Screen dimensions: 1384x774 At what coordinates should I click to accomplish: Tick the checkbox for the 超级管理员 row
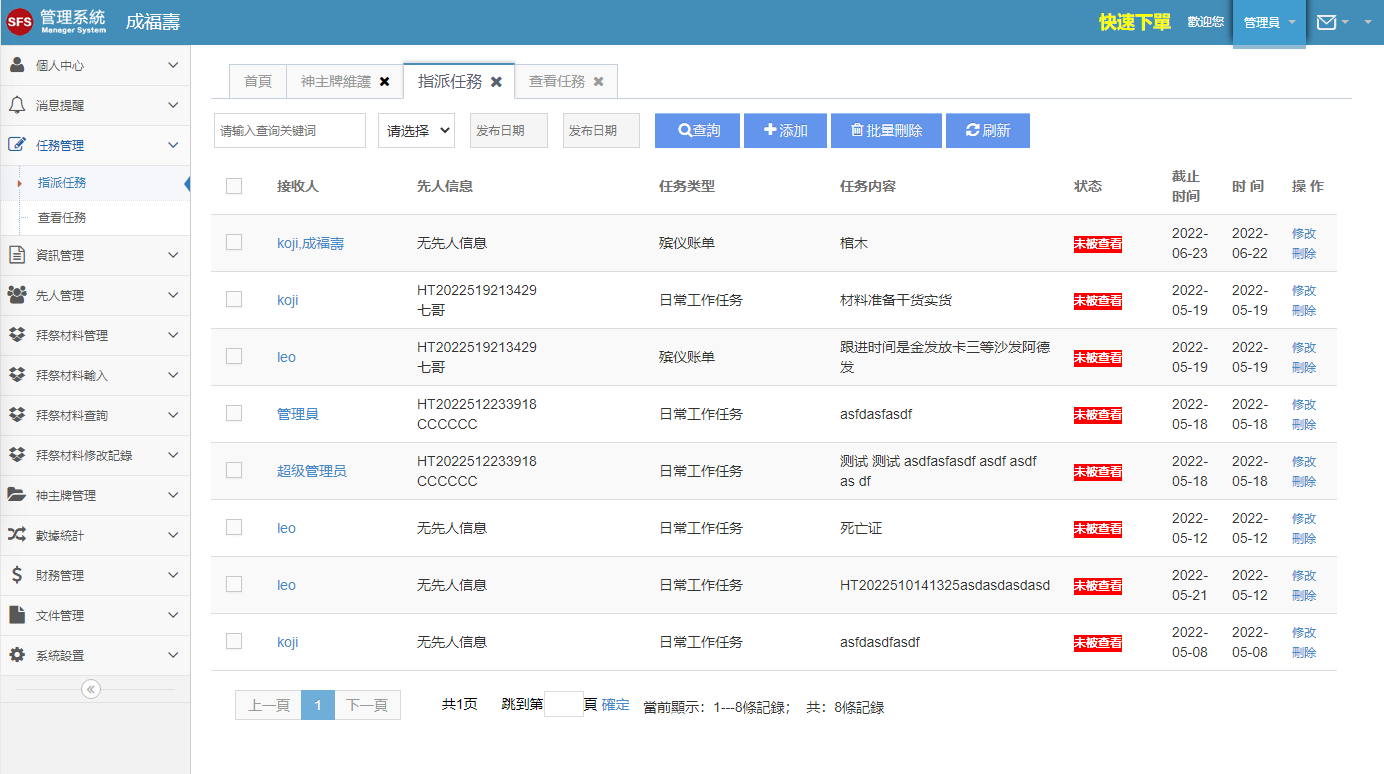pos(234,470)
